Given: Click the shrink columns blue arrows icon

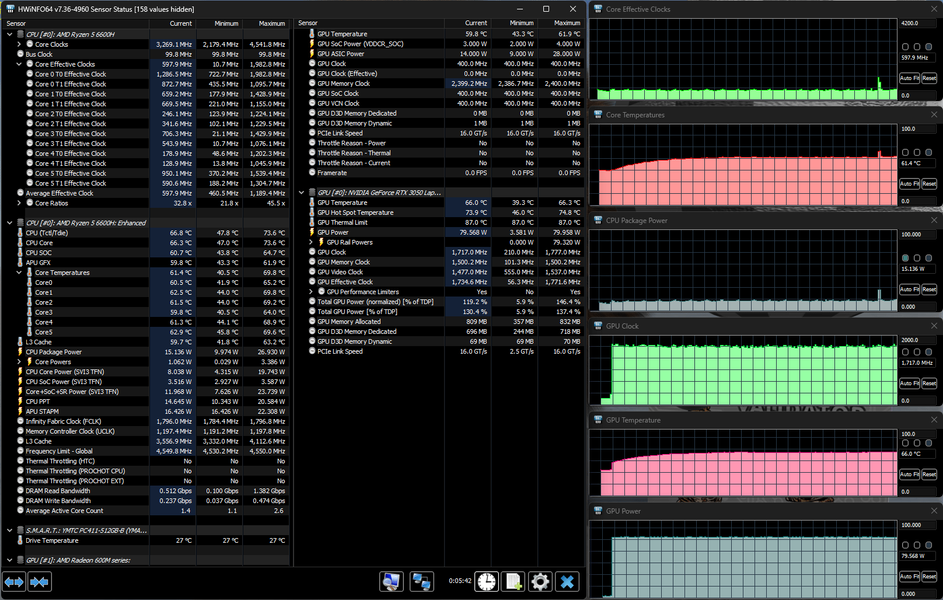Looking at the screenshot, I should 40,581.
